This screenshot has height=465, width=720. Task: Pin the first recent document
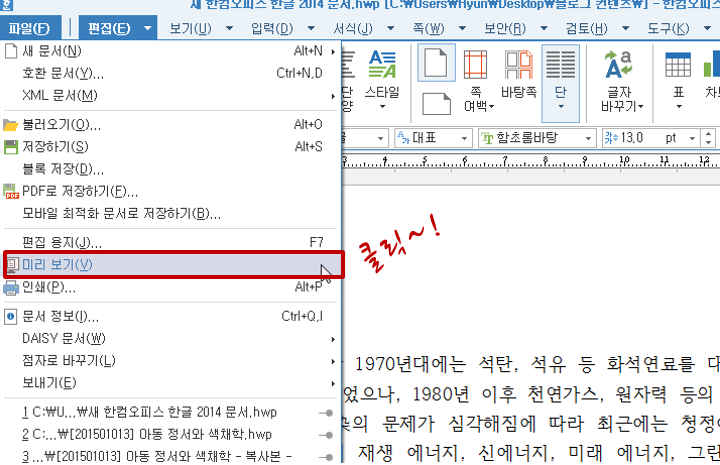pyautogui.click(x=326, y=413)
